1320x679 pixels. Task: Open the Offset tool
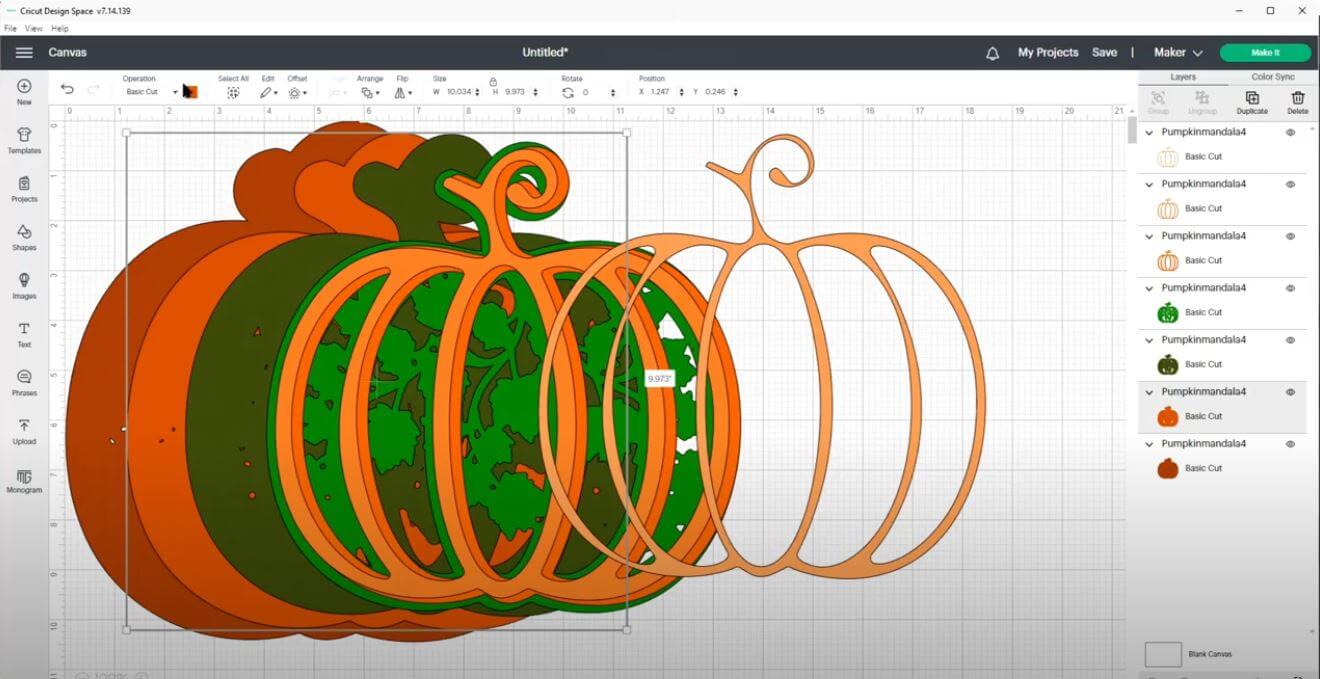[x=296, y=92]
